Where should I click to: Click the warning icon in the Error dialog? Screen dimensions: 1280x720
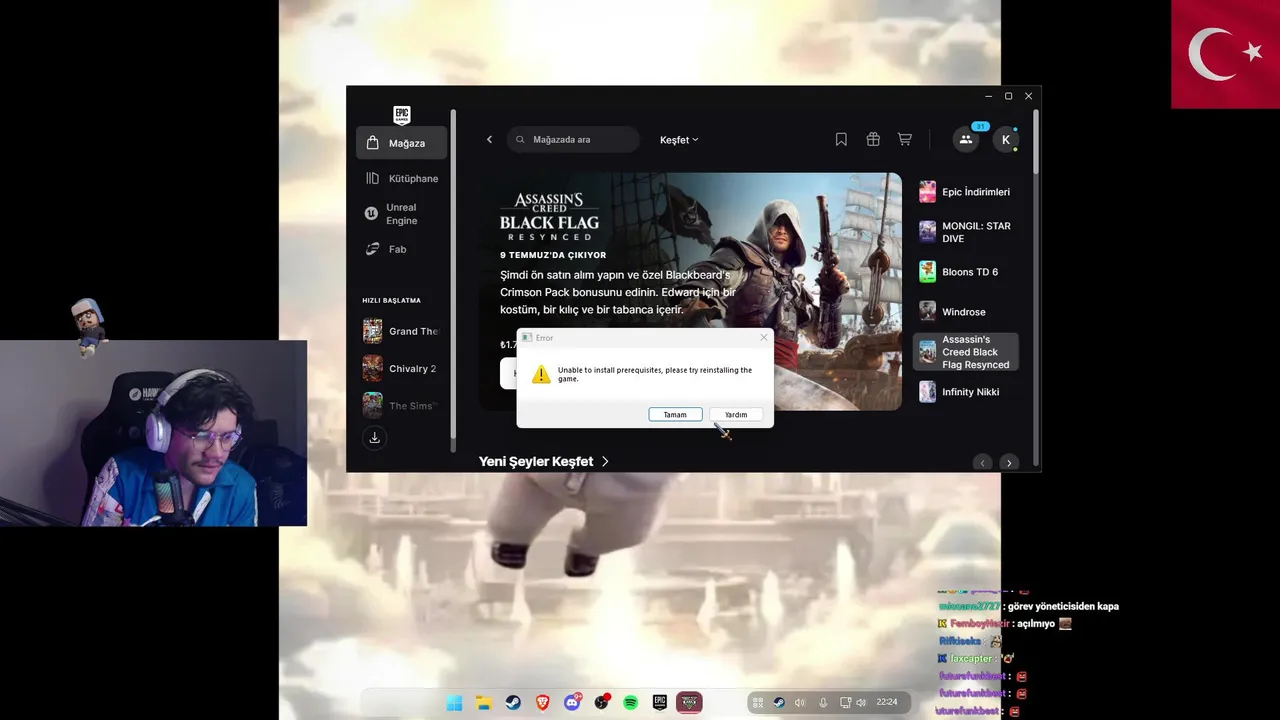[x=540, y=374]
